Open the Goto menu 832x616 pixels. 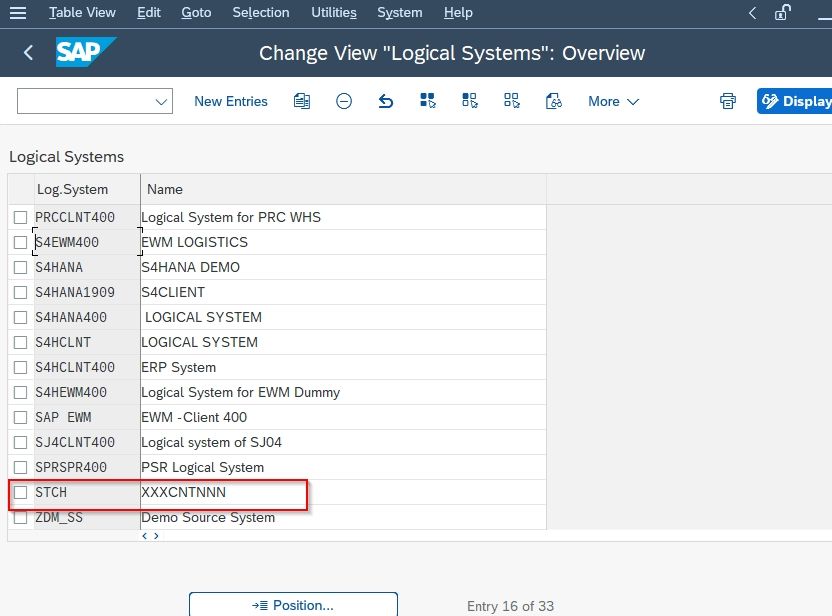[196, 13]
